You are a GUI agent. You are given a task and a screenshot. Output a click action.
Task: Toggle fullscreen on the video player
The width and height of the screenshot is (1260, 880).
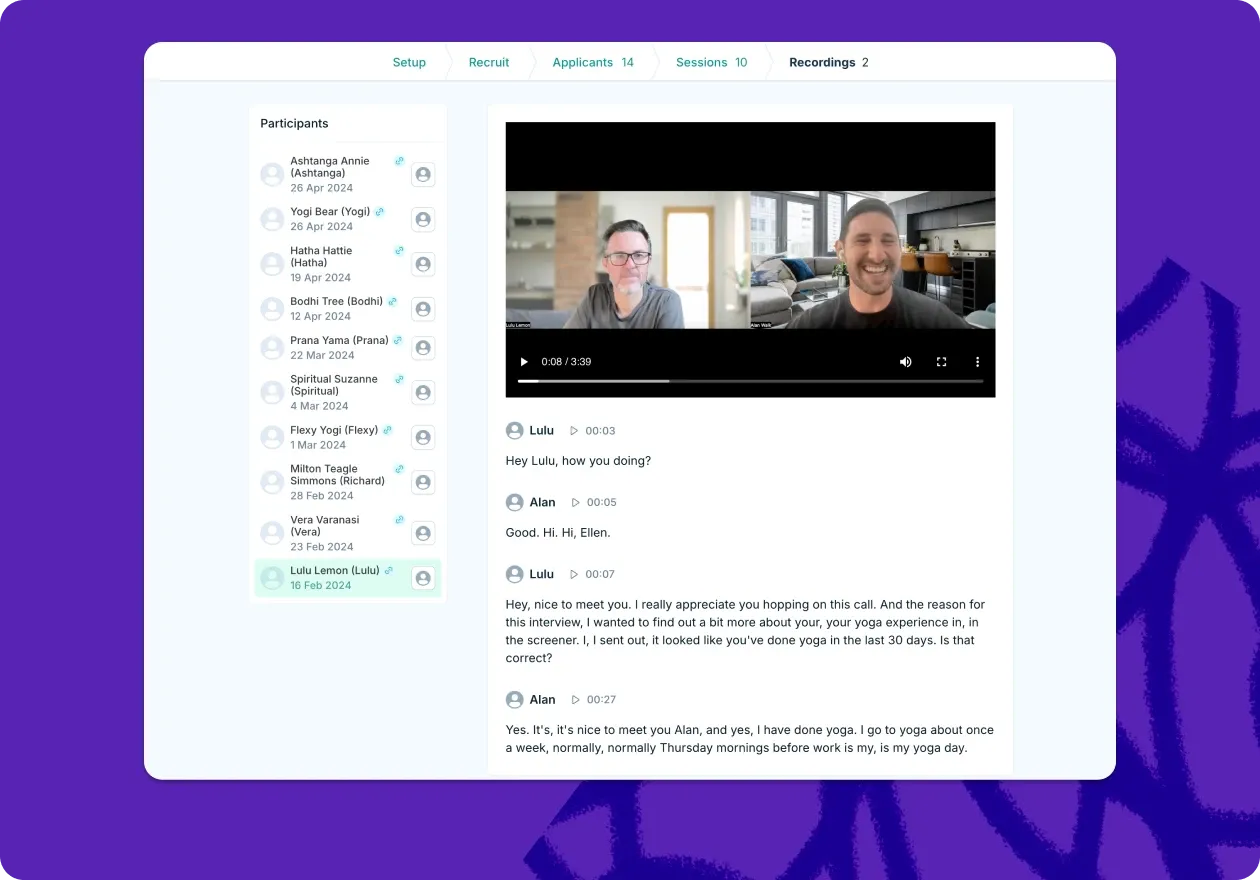941,361
